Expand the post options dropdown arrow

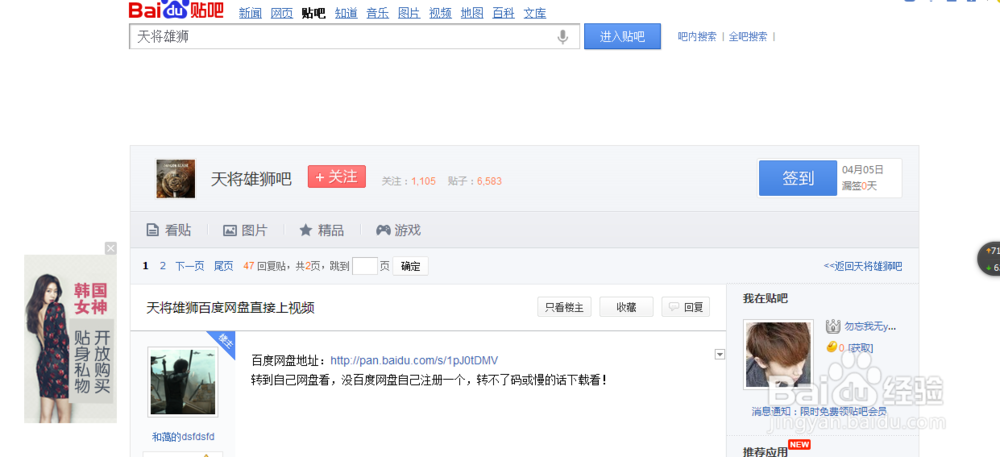[720, 354]
